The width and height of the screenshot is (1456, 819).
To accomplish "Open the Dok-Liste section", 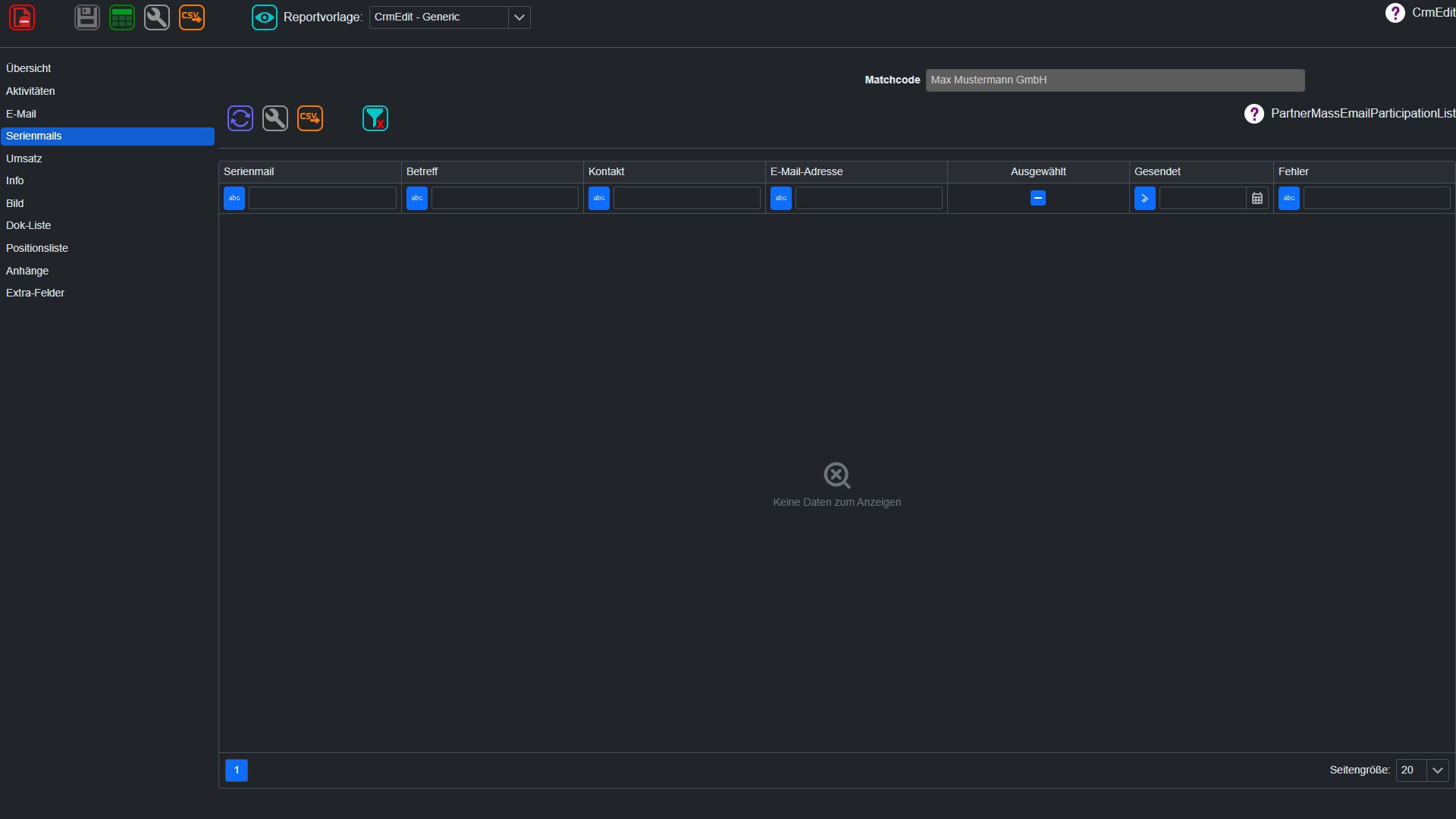I will point(107,225).
